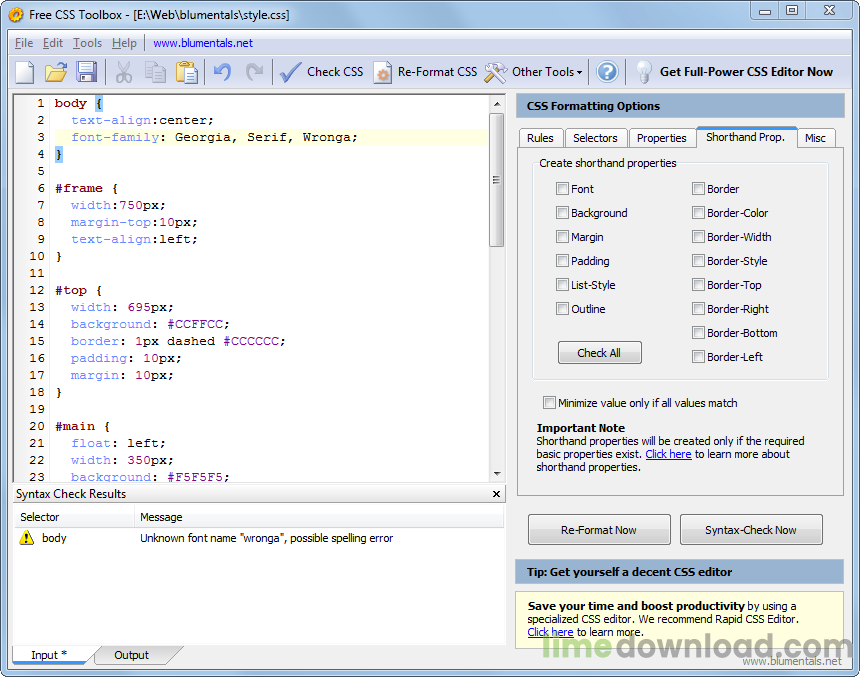Close the Syntax Check Results panel
Viewport: 860px width, 677px height.
(x=496, y=493)
